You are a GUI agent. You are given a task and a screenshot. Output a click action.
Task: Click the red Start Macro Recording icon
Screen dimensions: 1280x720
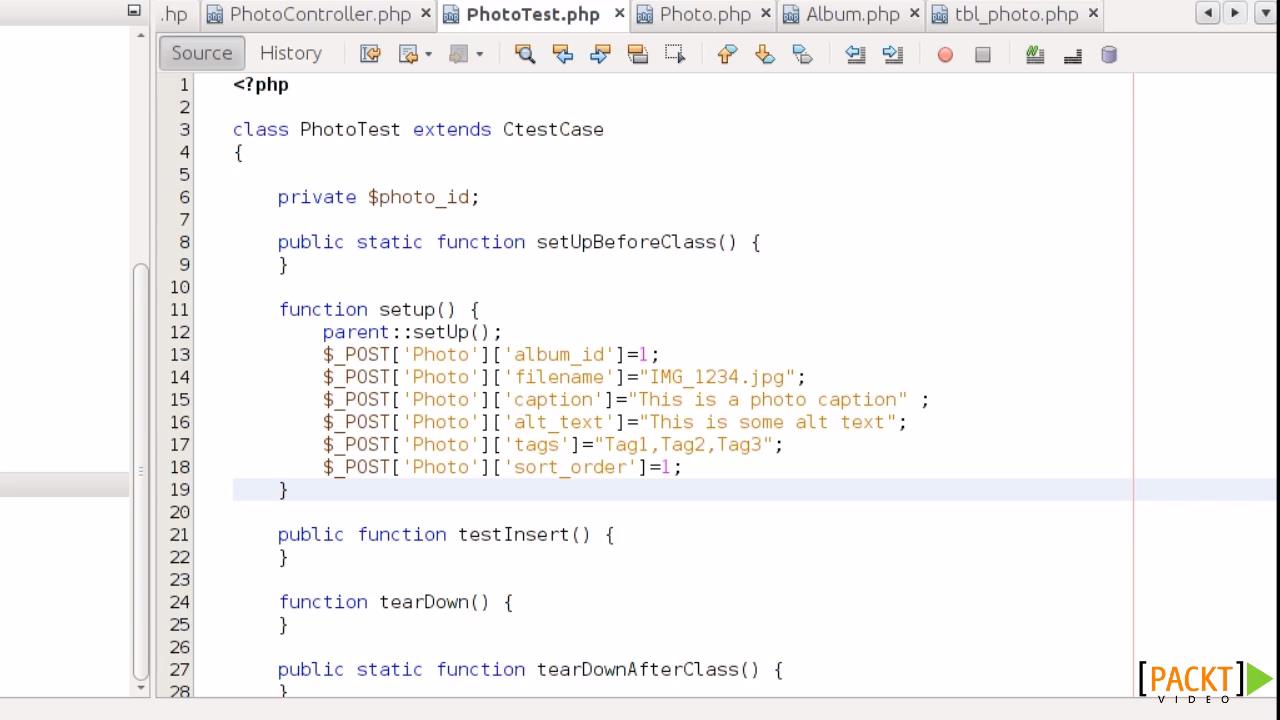point(945,55)
